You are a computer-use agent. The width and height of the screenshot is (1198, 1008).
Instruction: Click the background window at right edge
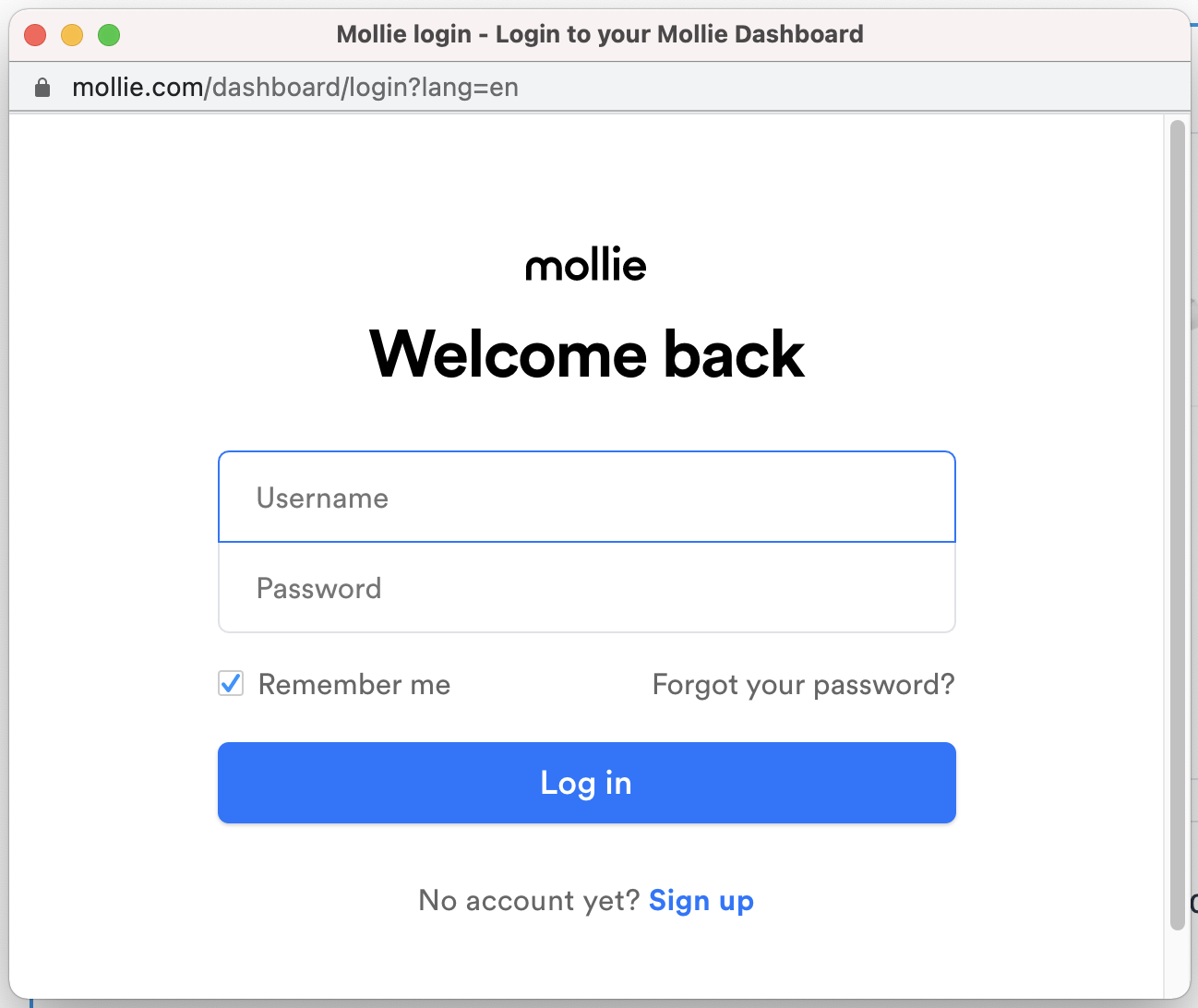click(1194, 554)
